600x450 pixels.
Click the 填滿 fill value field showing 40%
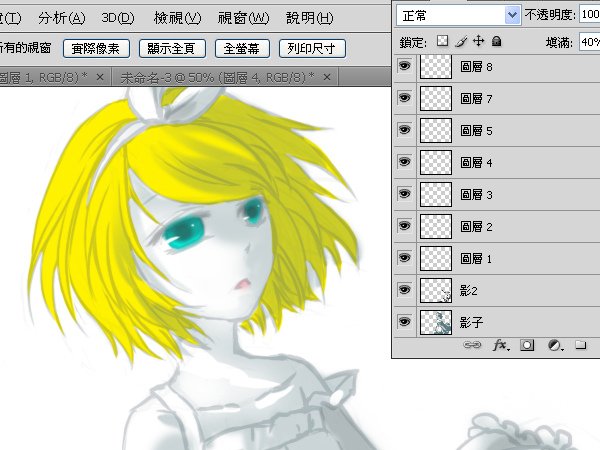tap(590, 42)
